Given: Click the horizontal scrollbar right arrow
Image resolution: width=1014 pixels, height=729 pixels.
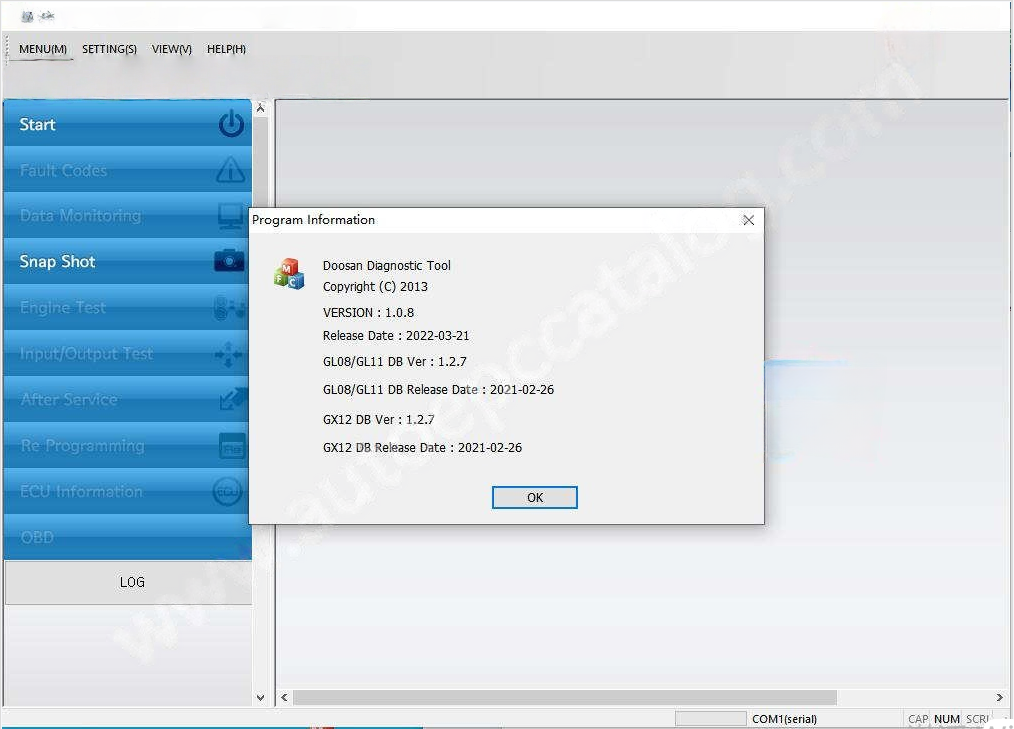Looking at the screenshot, I should point(1000,698).
